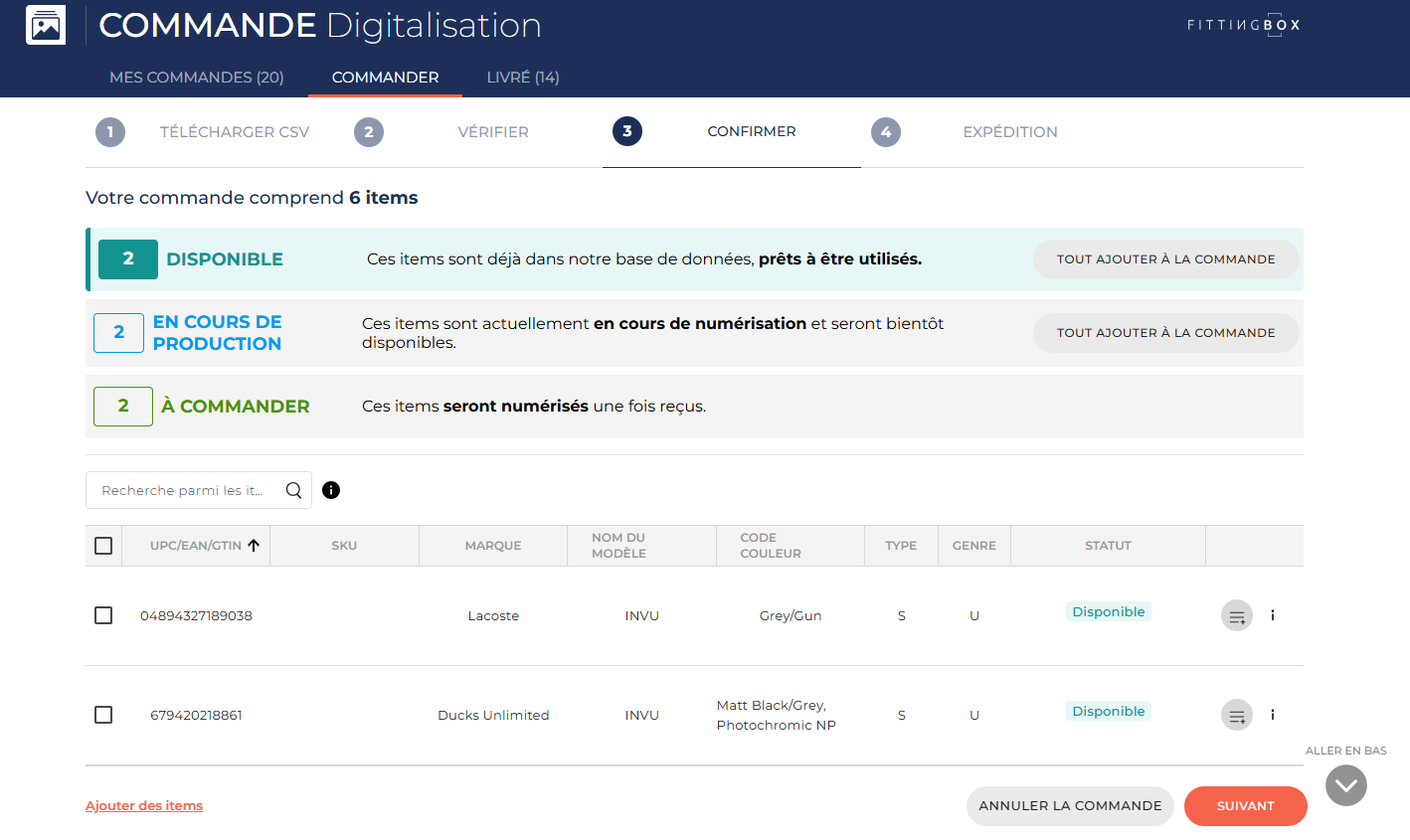The image size is (1410, 840).
Task: Click the Aller en bas chevron button
Action: click(x=1345, y=785)
